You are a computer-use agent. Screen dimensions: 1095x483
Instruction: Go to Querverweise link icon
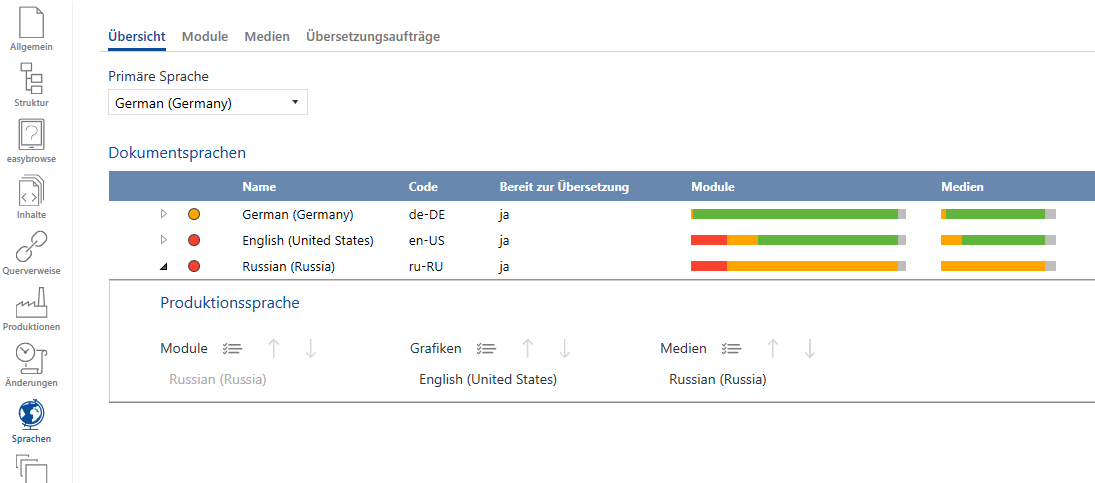pos(31,250)
